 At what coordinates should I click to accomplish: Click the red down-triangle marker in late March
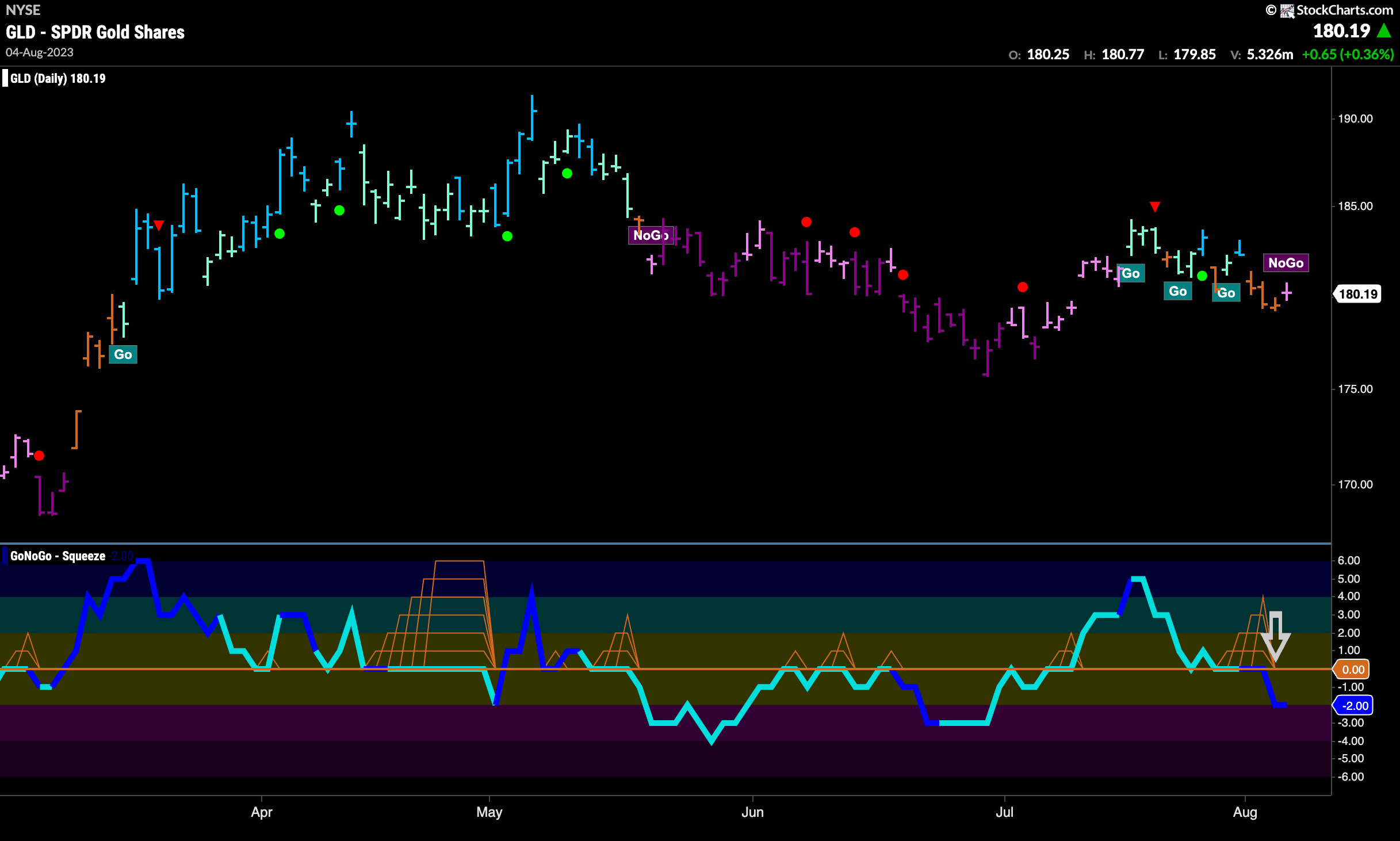pyautogui.click(x=159, y=225)
